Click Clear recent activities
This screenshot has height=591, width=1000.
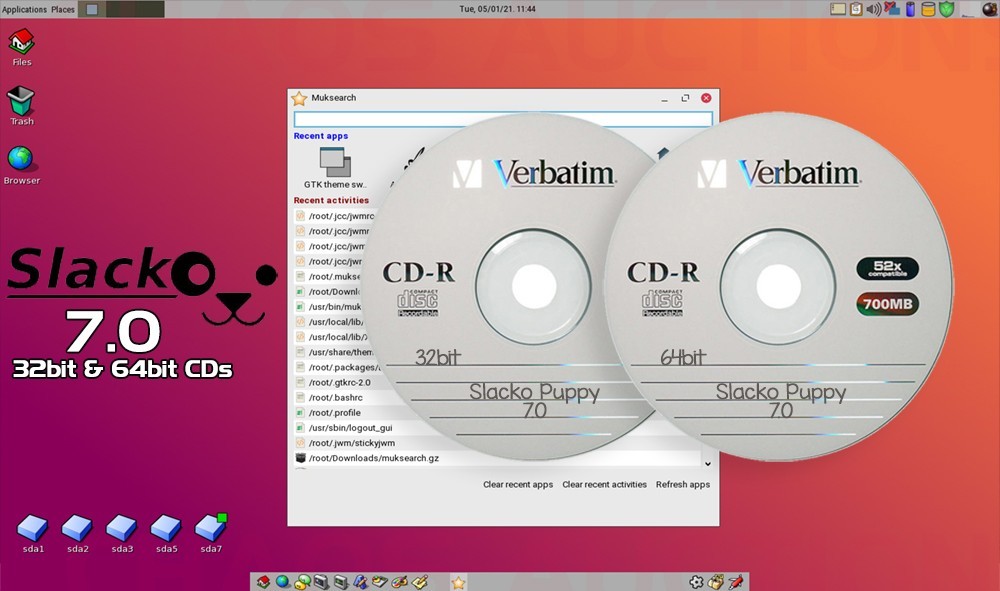[x=604, y=485]
